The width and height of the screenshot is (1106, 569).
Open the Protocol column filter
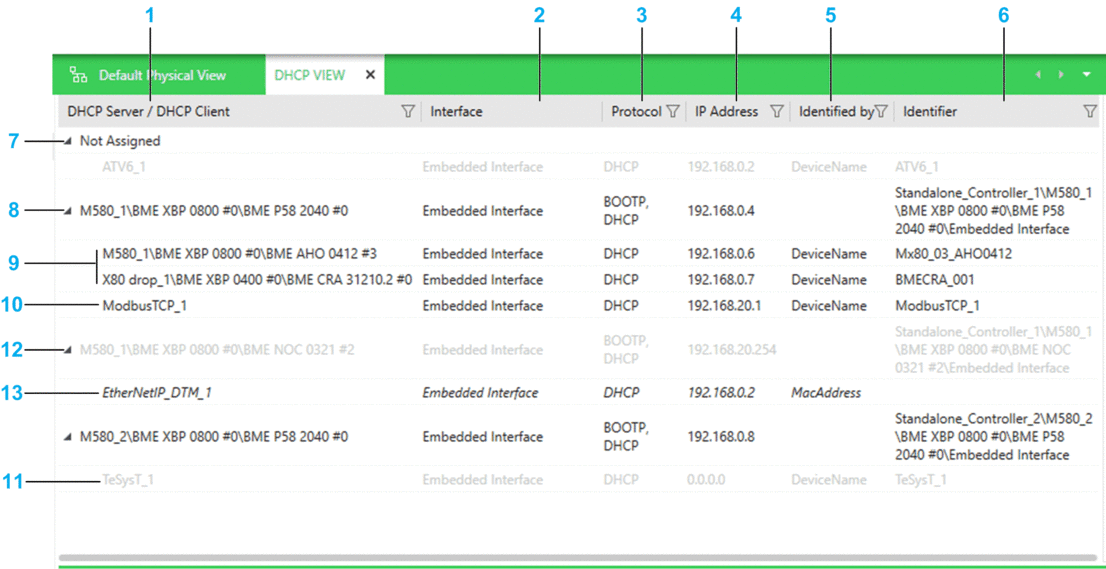(x=672, y=111)
